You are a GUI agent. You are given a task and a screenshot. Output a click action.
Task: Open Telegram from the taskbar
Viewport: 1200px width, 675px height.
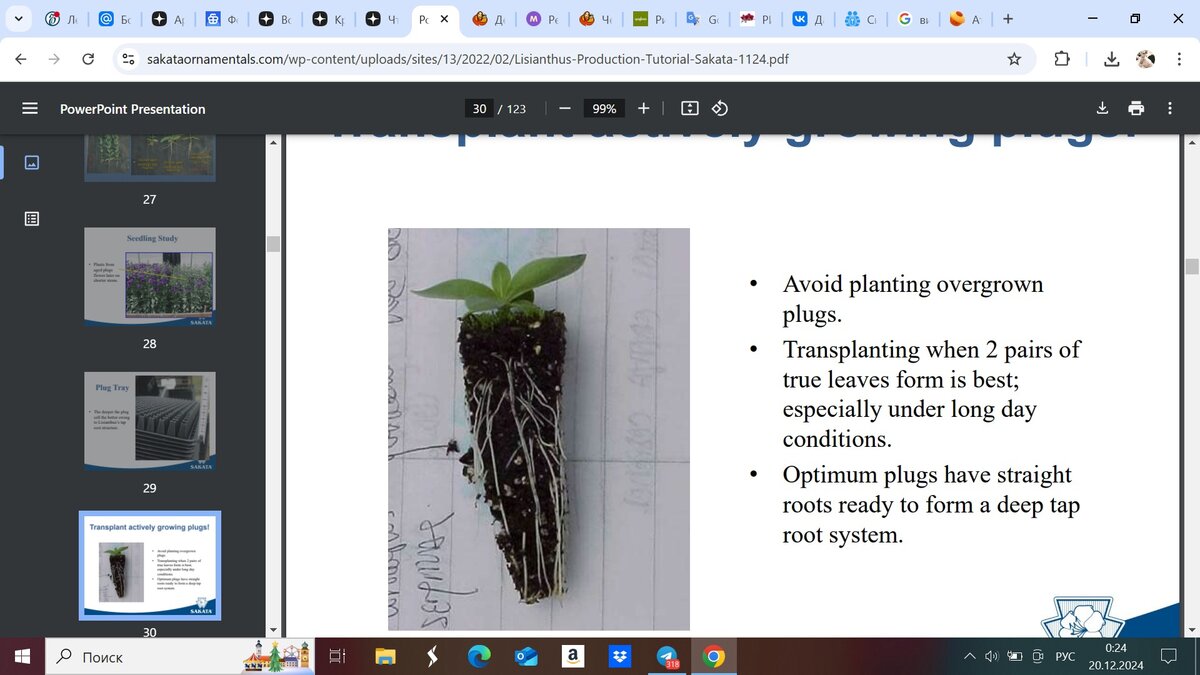coord(667,657)
